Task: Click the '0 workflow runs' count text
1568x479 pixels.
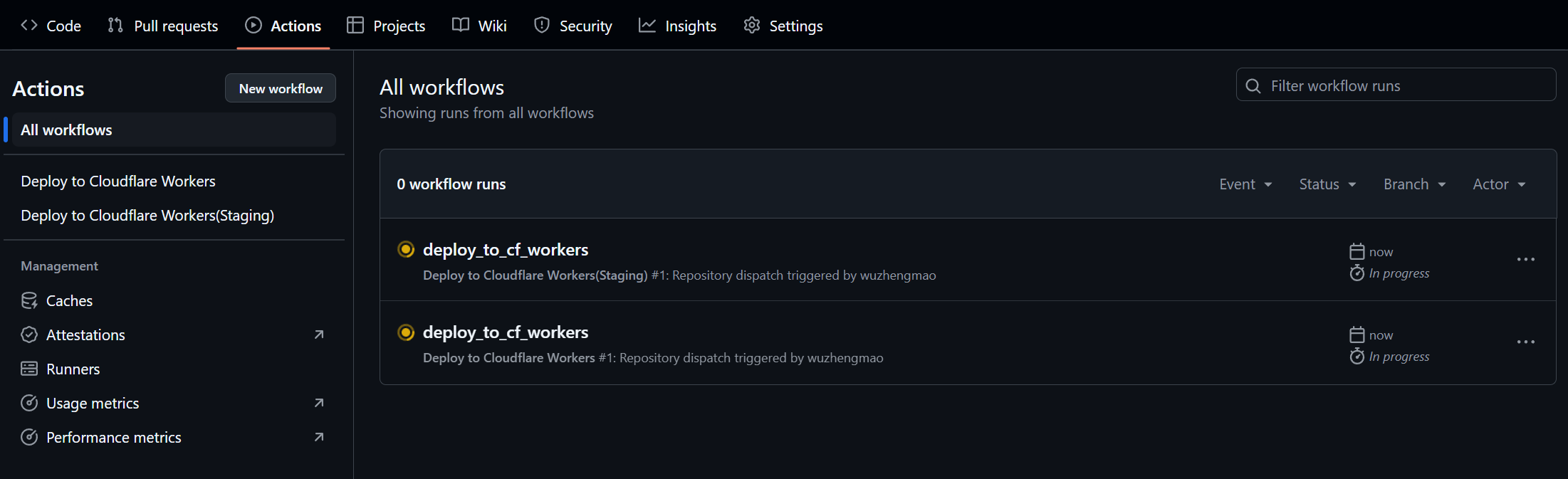Action: pos(451,184)
